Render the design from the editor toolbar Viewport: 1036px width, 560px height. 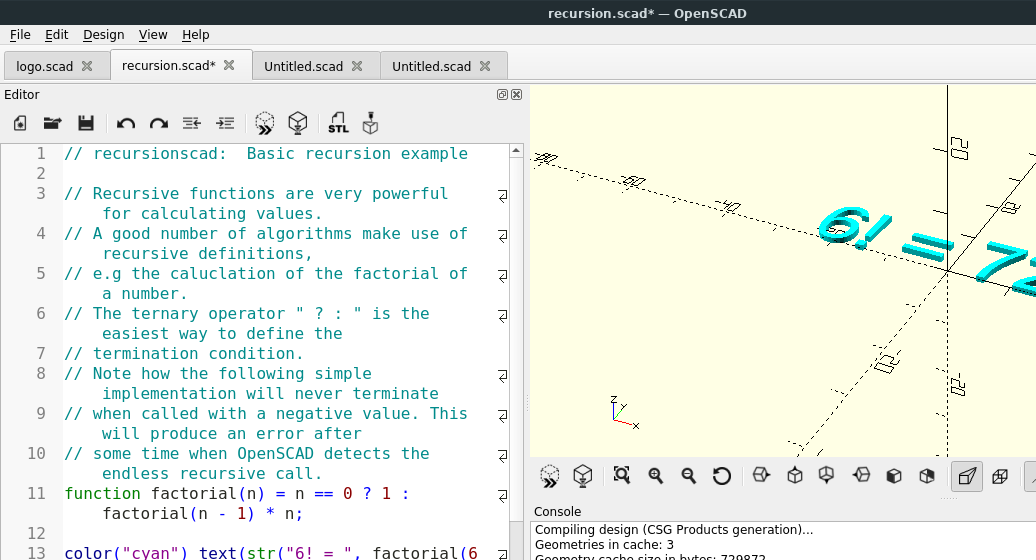[297, 123]
